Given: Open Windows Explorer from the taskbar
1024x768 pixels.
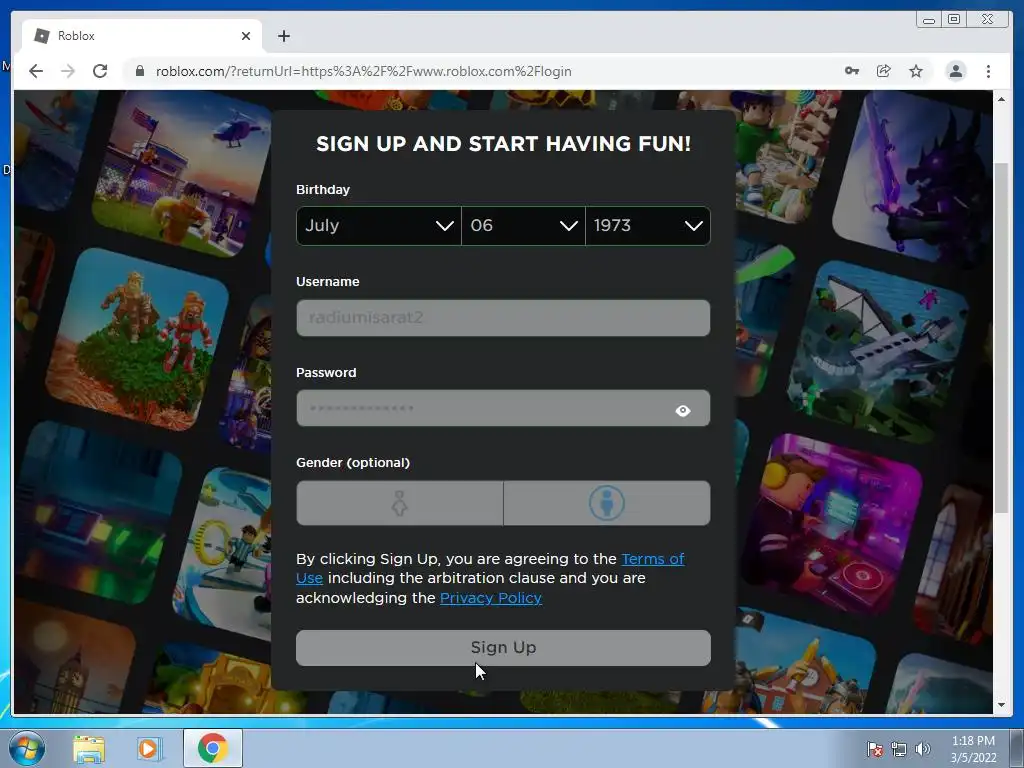Looking at the screenshot, I should 89,749.
